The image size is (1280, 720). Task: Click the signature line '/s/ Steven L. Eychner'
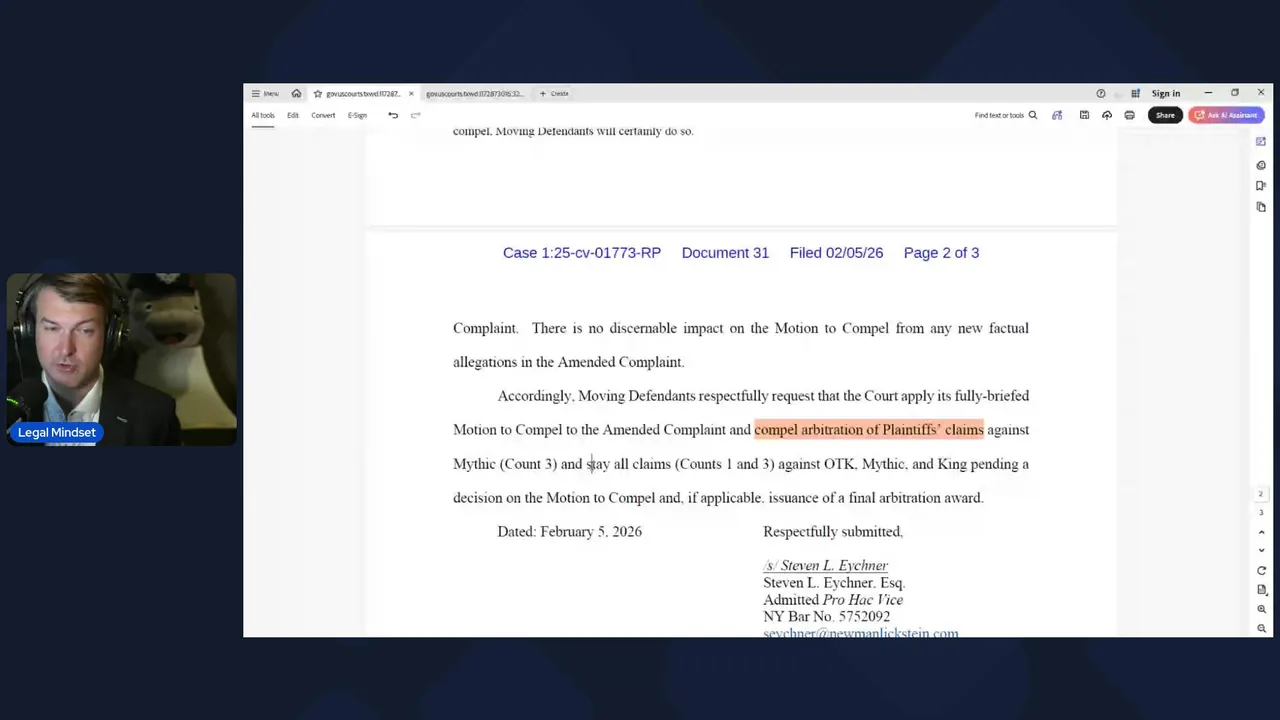point(825,566)
